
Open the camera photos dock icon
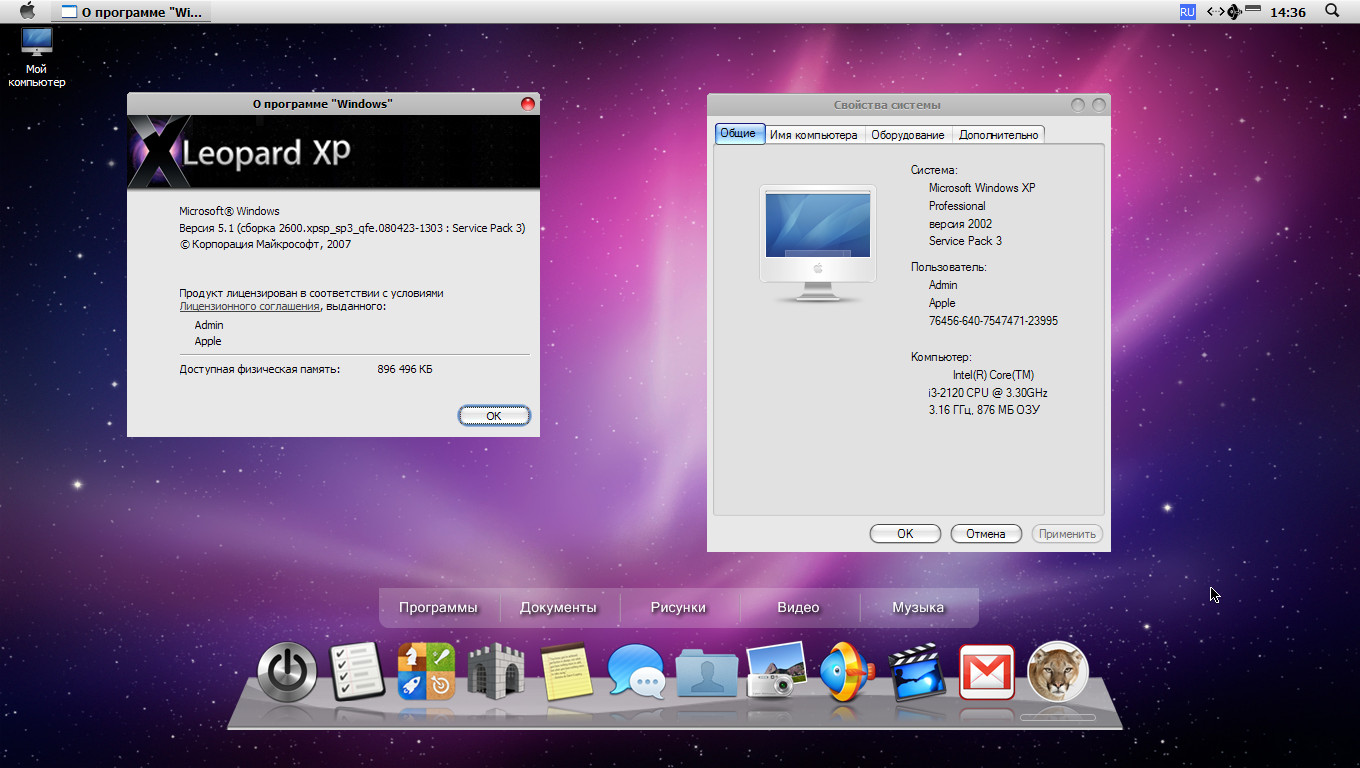pyautogui.click(x=775, y=671)
